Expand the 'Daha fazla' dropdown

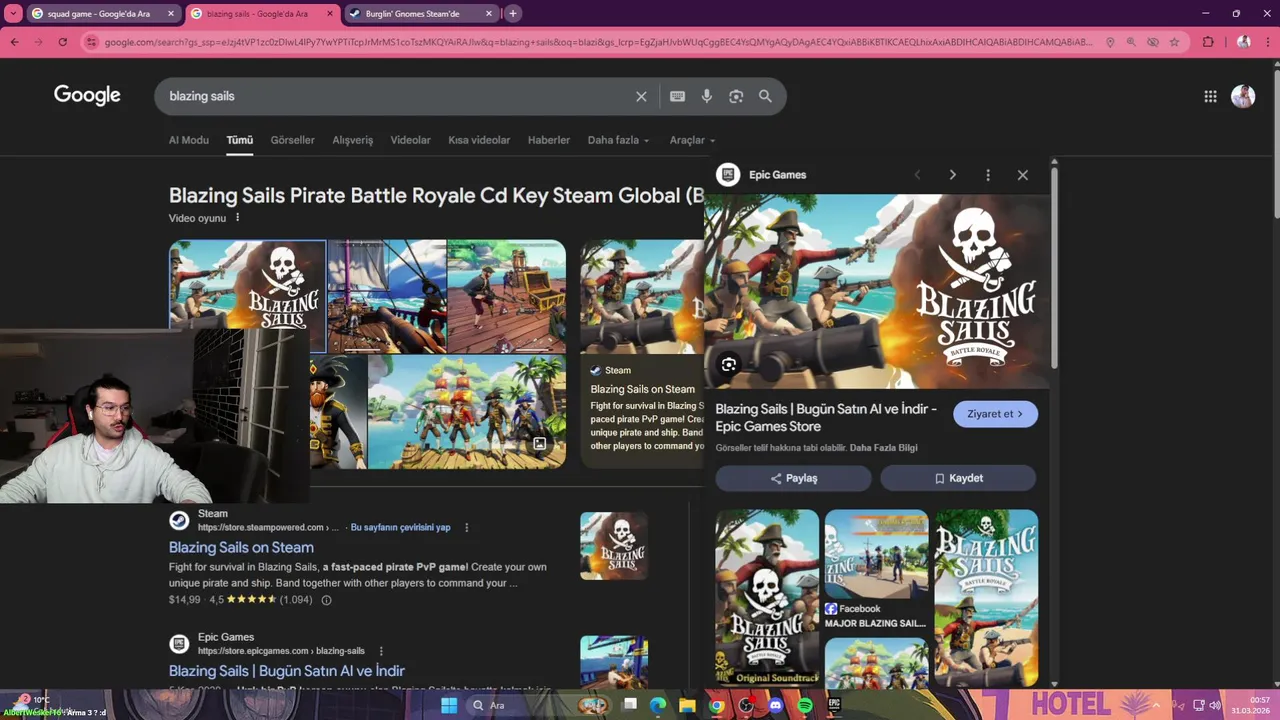[618, 140]
